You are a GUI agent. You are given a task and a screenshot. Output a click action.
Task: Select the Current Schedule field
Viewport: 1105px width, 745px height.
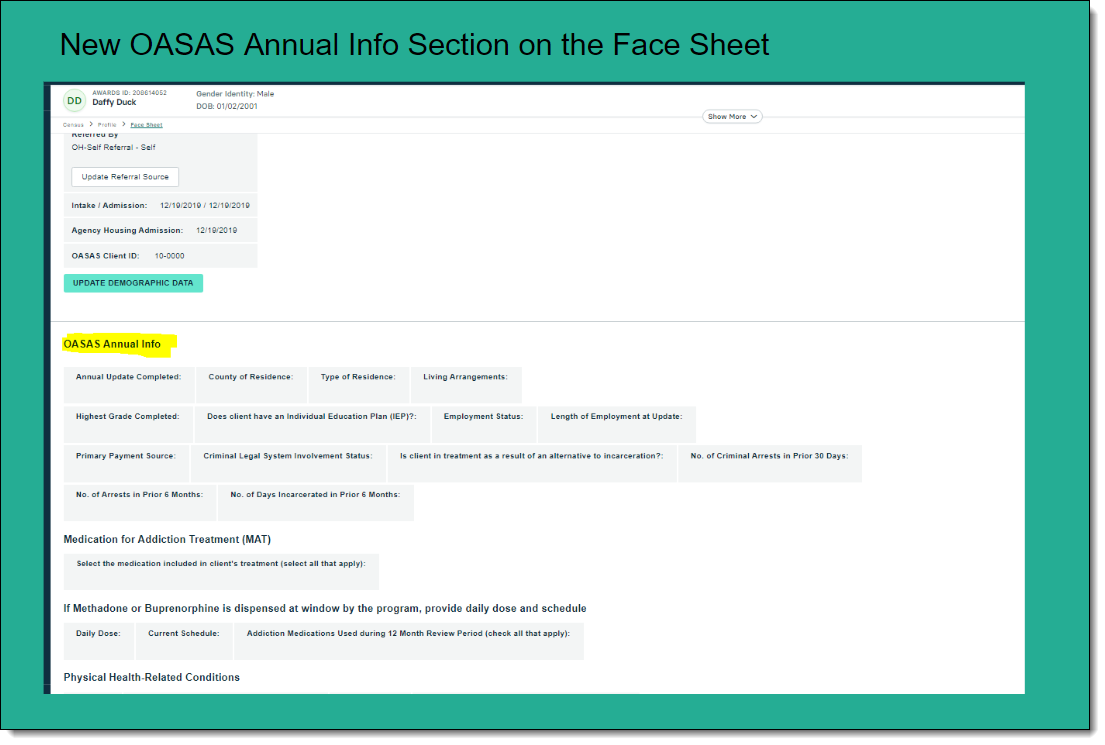[184, 641]
